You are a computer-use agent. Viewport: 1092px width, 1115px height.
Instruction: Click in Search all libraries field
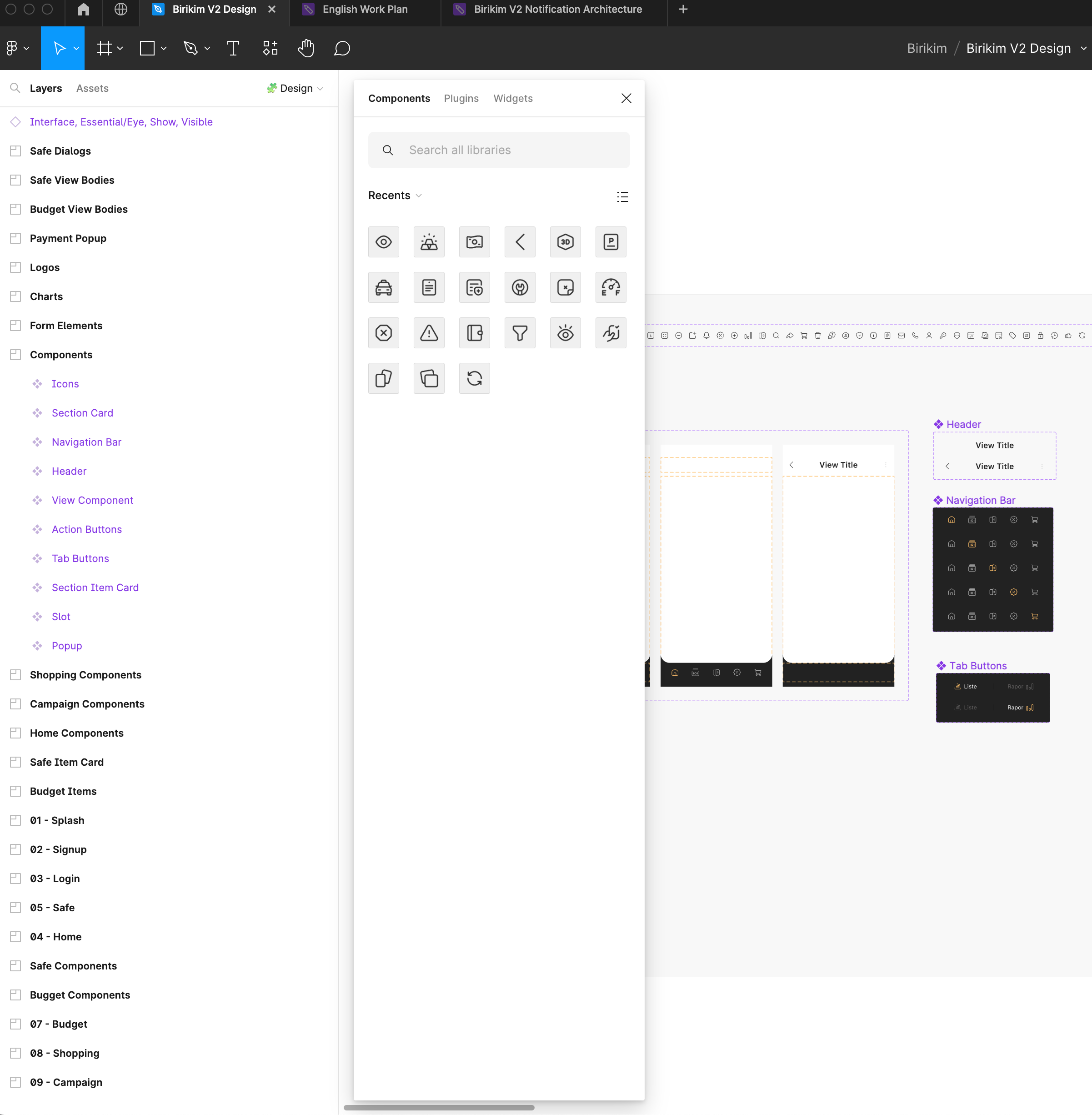pos(498,150)
